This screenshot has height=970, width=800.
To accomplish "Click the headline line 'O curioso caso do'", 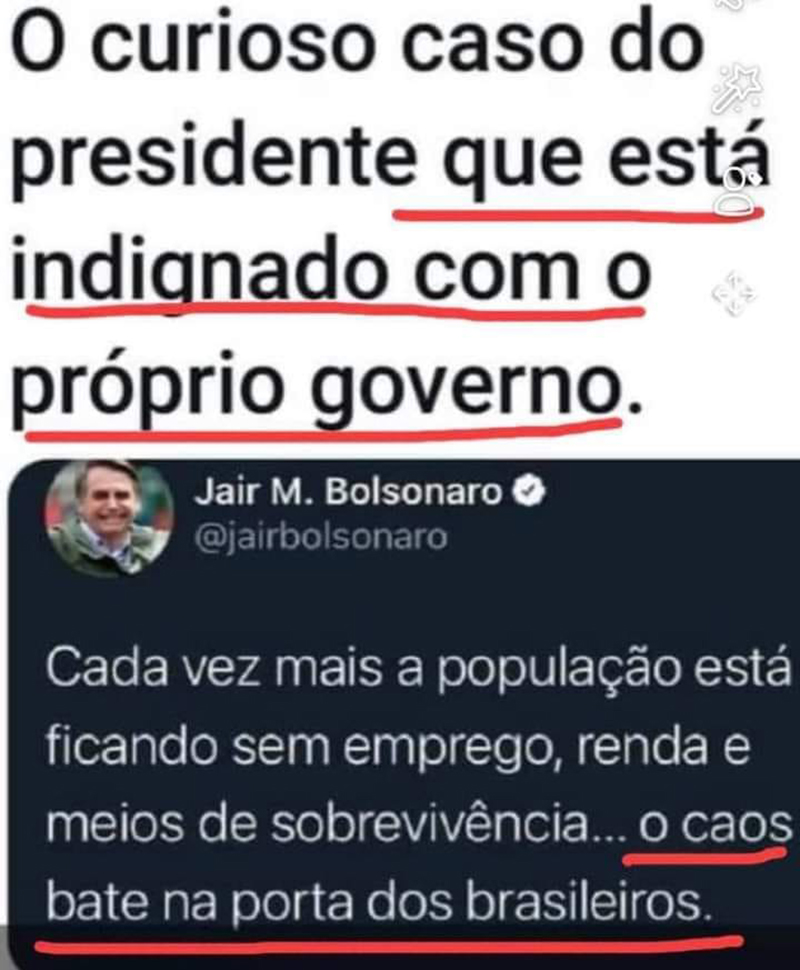I will click(358, 47).
